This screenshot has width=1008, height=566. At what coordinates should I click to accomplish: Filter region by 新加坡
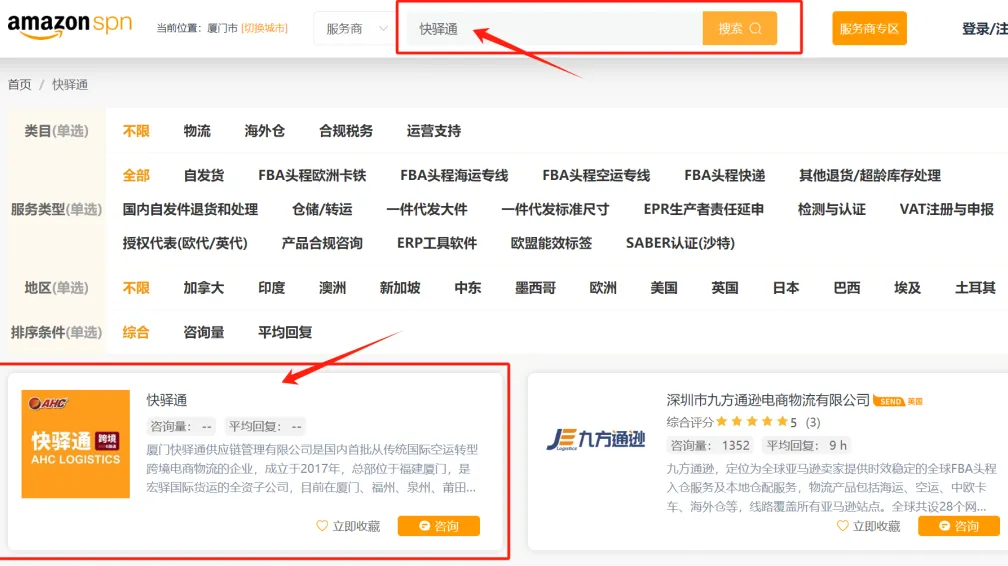pos(400,288)
